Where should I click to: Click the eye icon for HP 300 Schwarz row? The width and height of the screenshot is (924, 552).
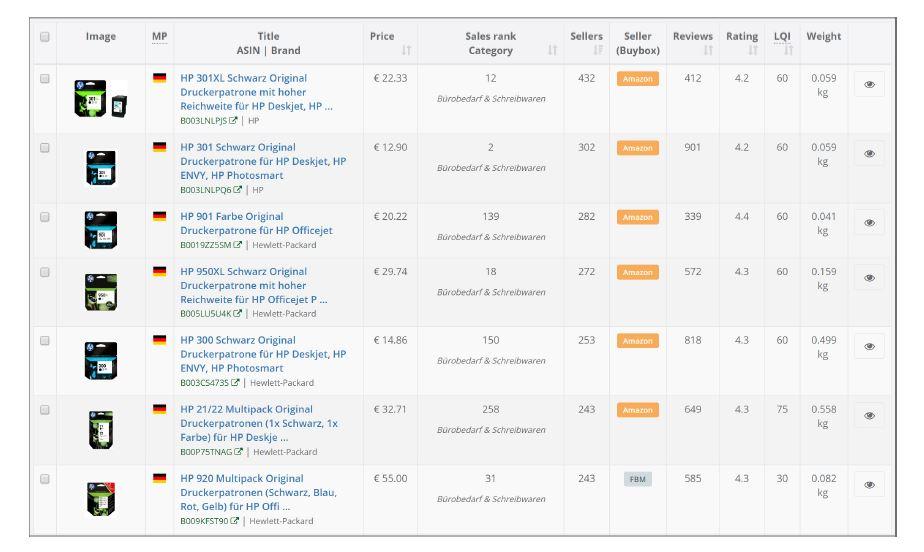tap(869, 346)
